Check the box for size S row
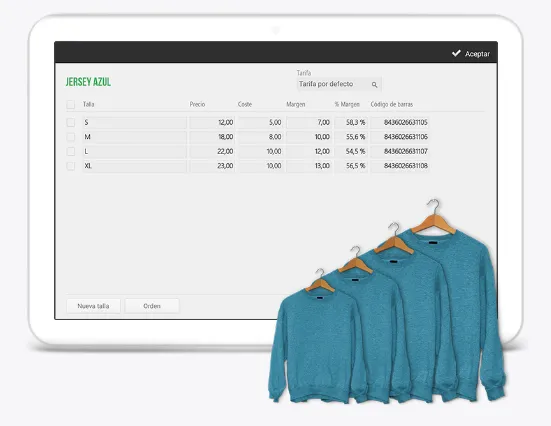551x426 pixels. pos(71,122)
